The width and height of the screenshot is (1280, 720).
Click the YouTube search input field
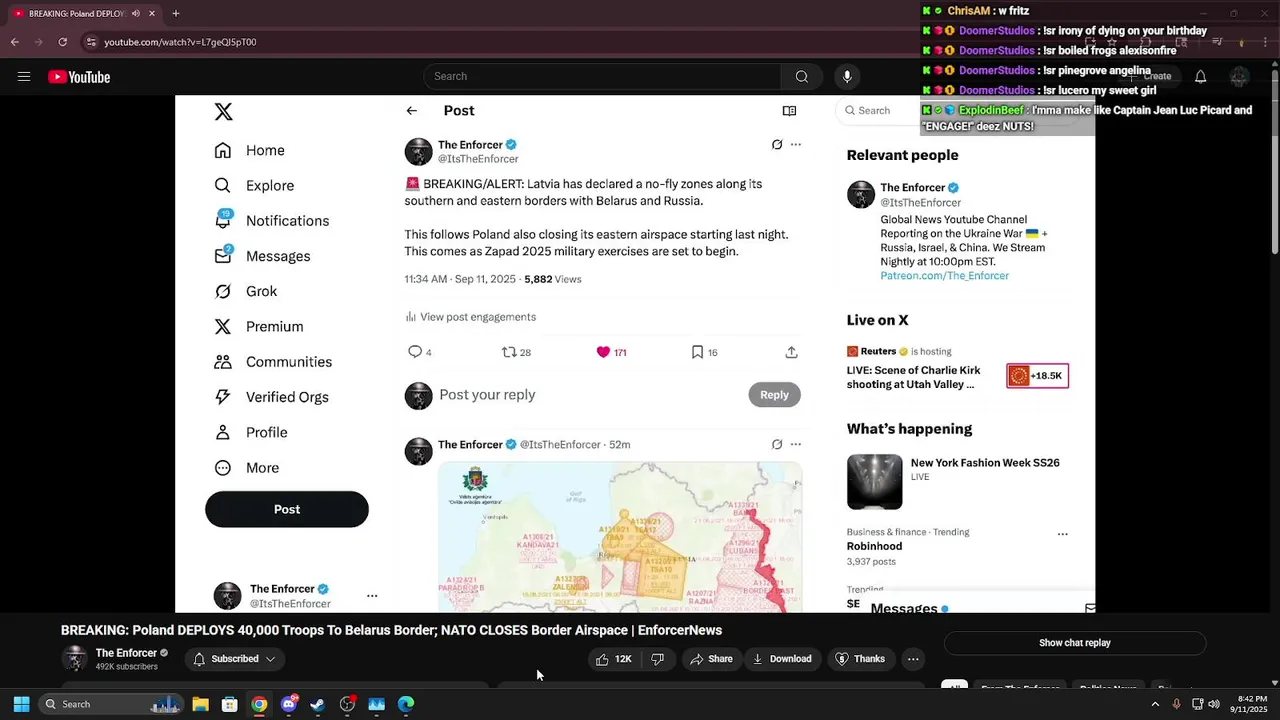602,76
